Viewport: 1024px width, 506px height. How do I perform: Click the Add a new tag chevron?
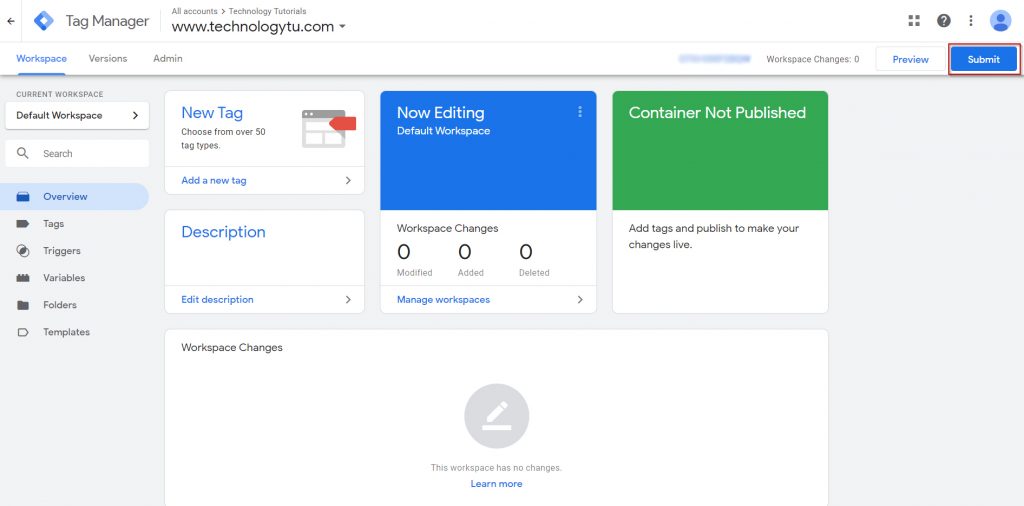point(348,180)
